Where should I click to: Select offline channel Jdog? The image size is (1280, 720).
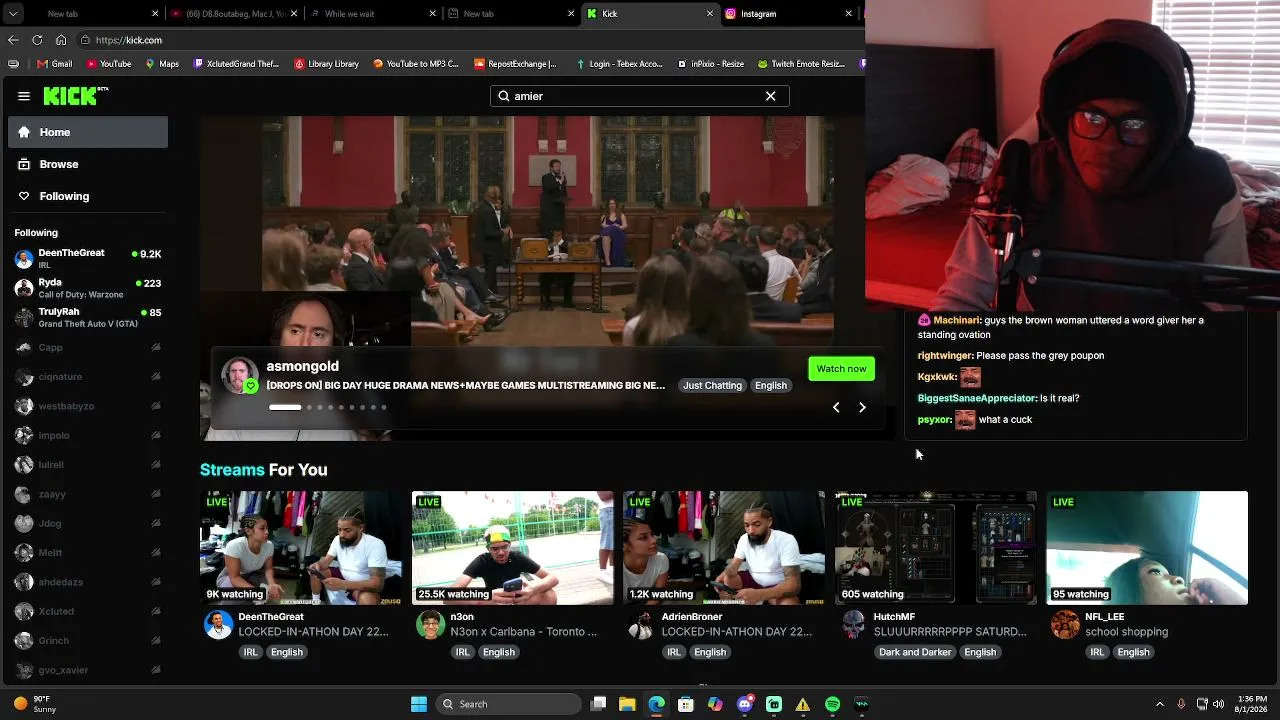[88, 523]
